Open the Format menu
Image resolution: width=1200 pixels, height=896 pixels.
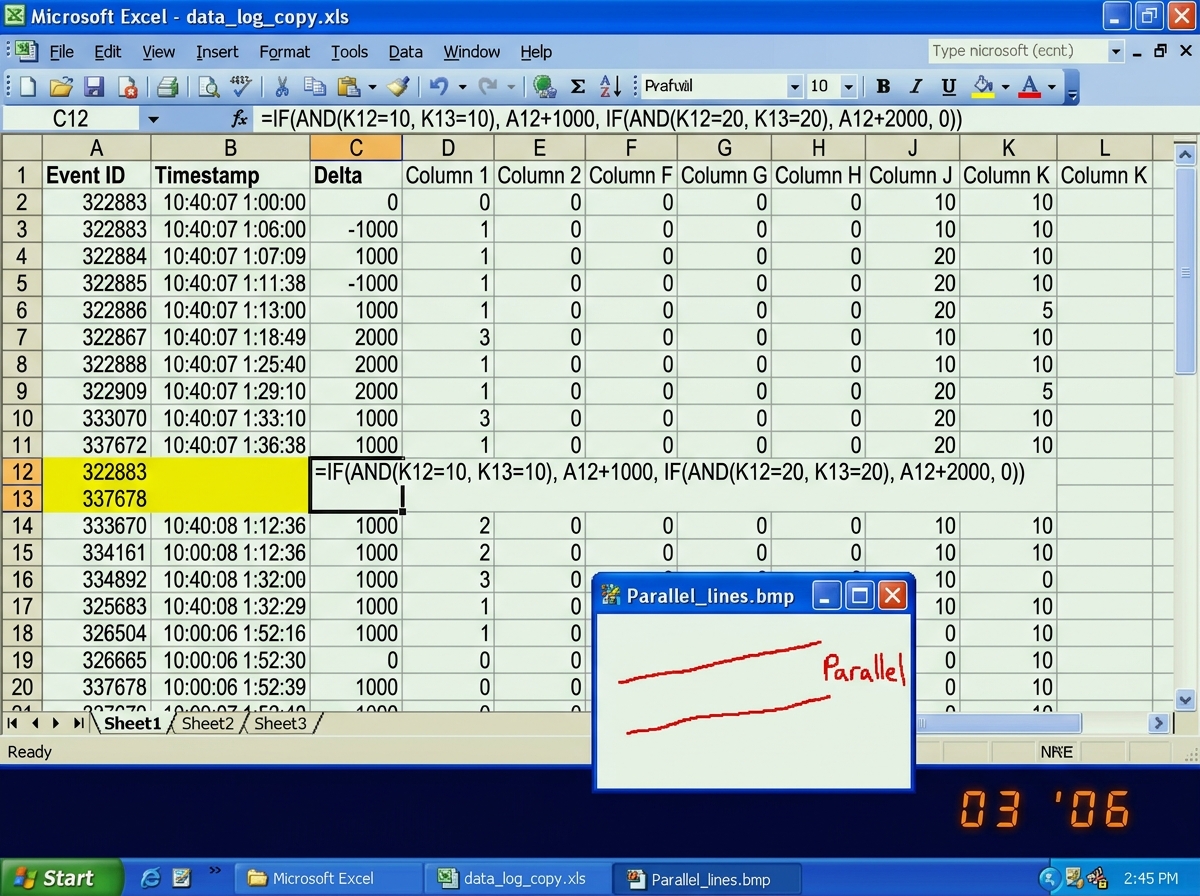(x=285, y=52)
